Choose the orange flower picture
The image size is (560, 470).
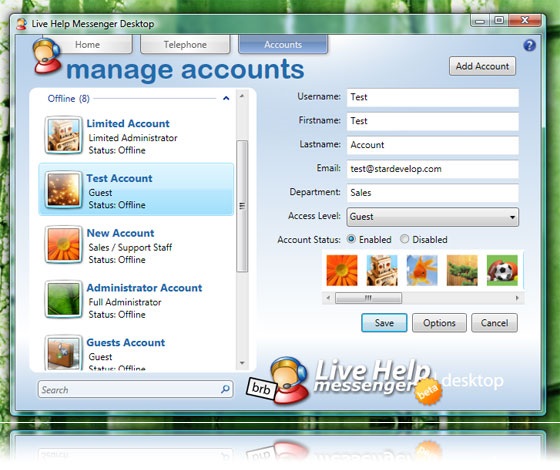point(342,270)
